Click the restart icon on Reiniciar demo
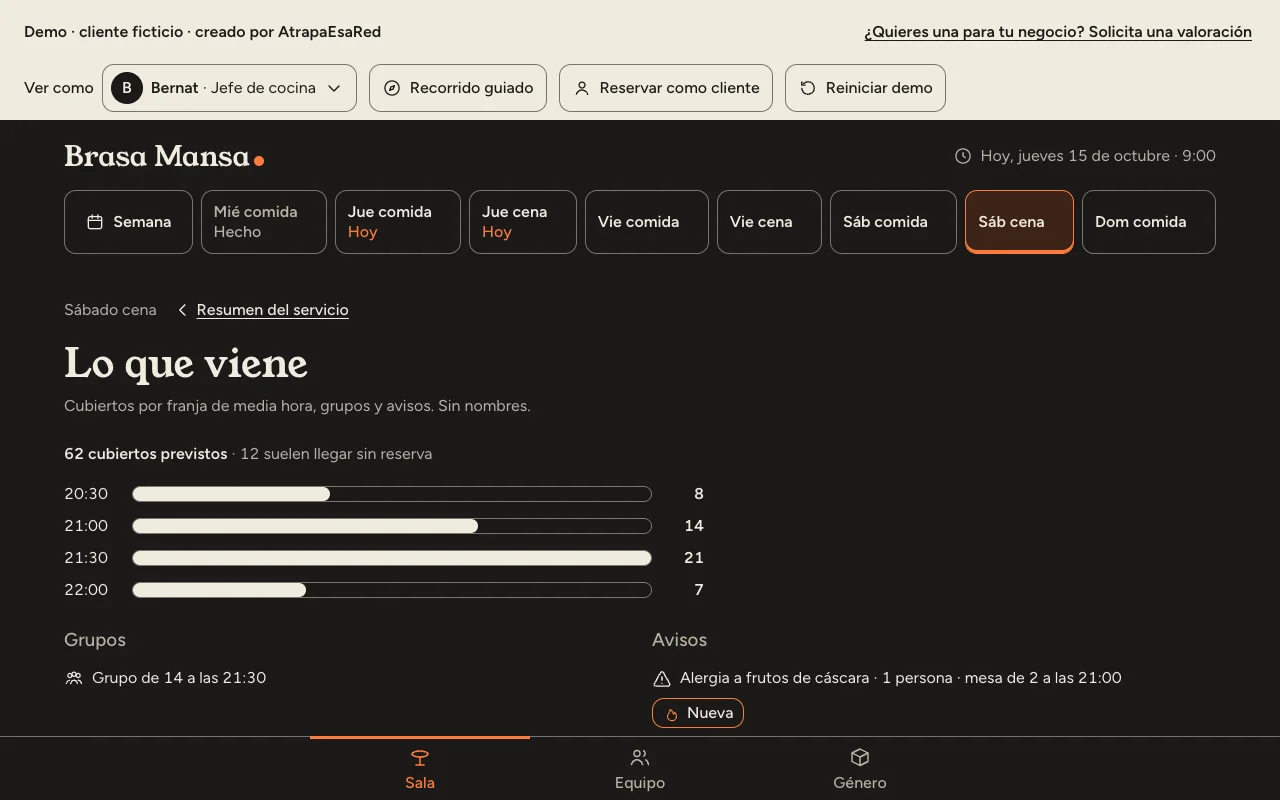The image size is (1280, 800). pos(808,88)
